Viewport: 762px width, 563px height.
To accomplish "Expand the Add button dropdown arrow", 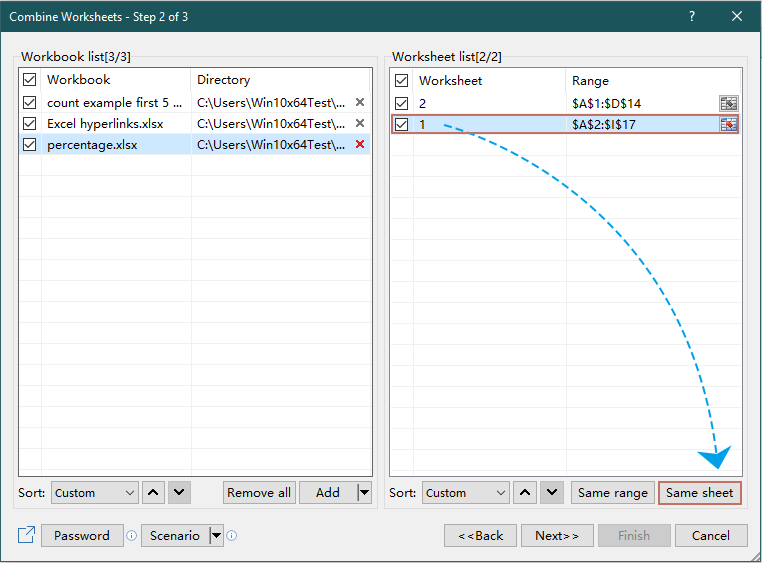I will coord(364,492).
